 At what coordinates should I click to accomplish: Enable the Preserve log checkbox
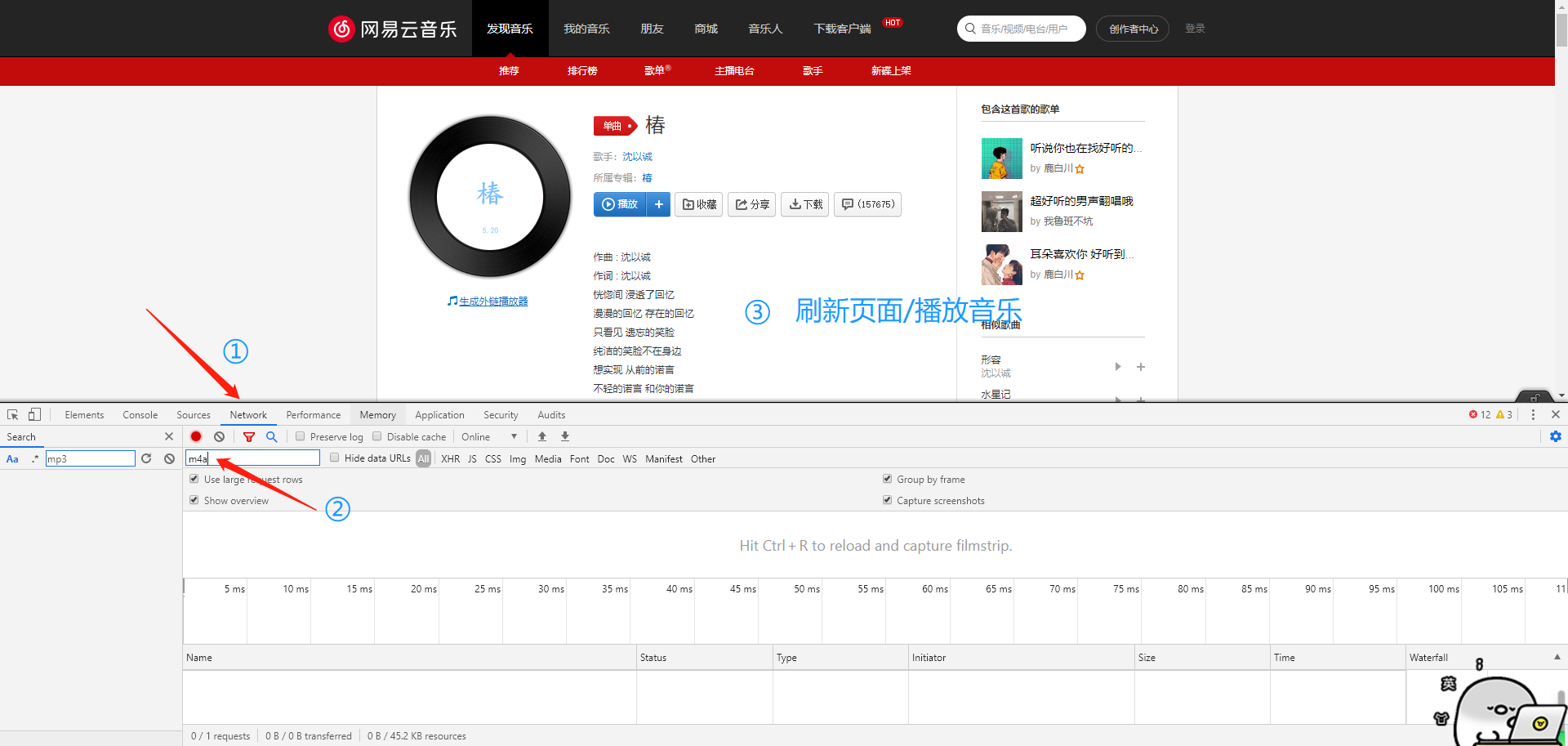pos(301,436)
